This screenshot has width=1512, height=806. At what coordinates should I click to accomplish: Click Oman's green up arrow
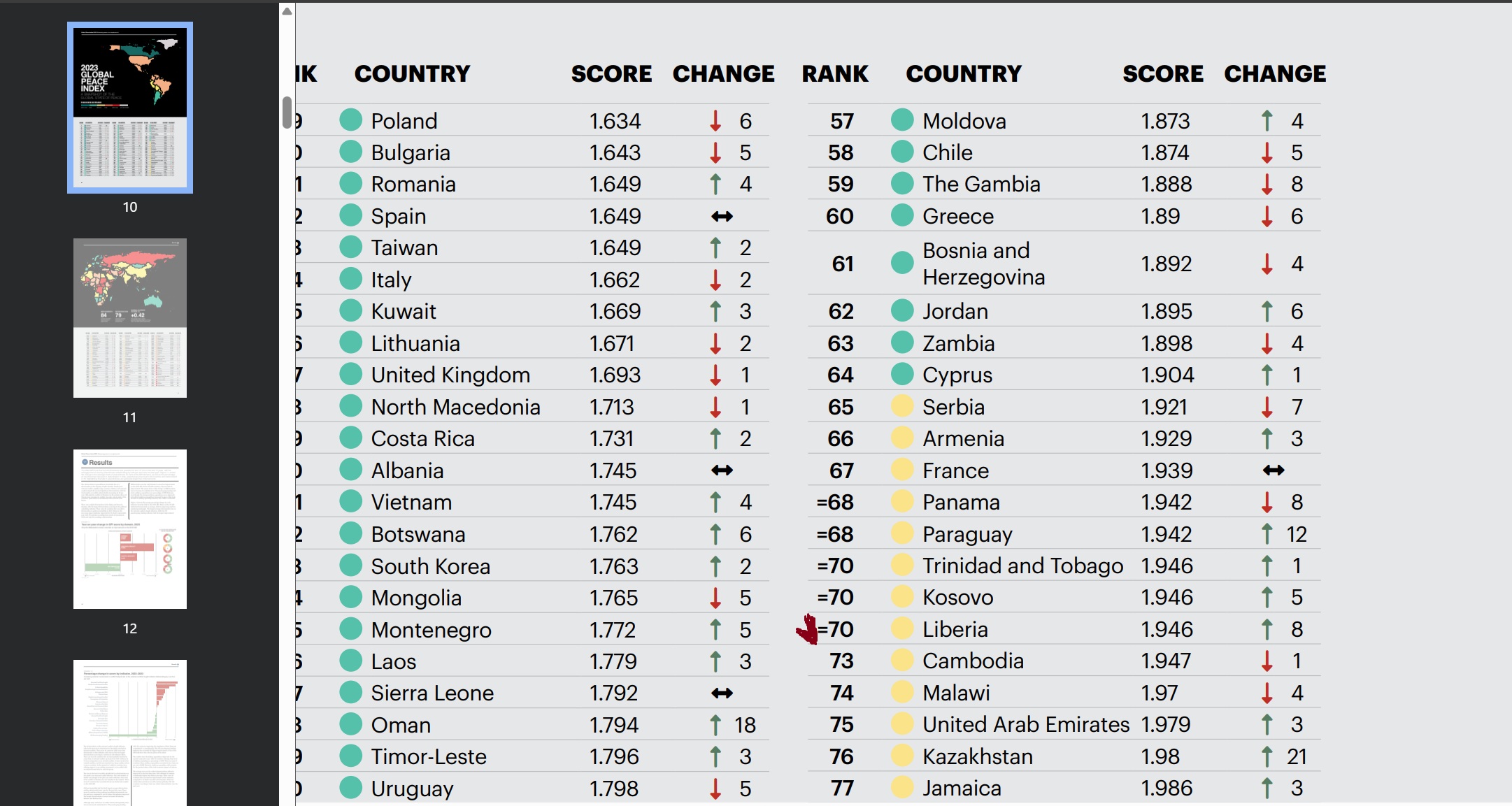coord(715,725)
